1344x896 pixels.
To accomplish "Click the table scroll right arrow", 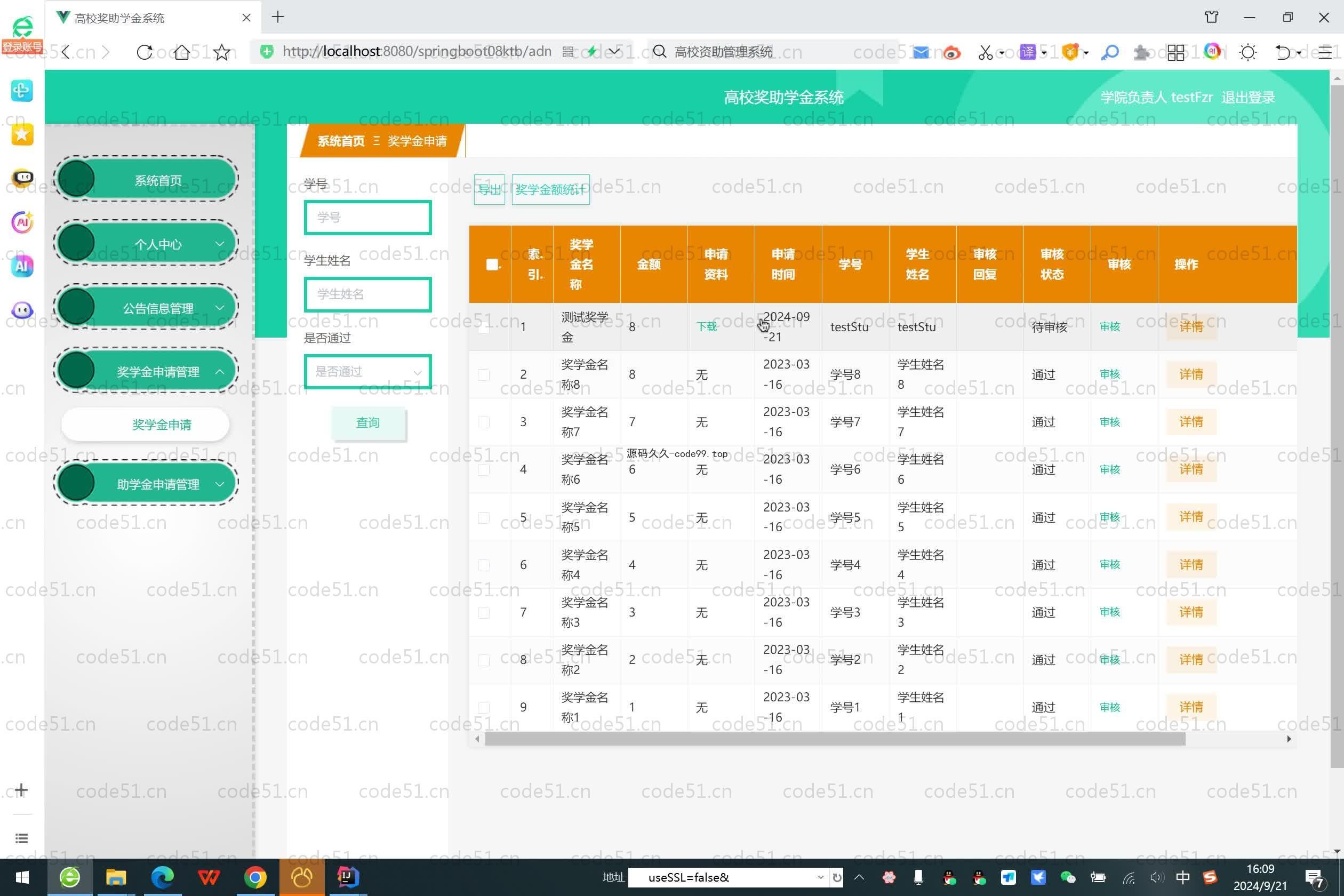I will coord(1289,739).
